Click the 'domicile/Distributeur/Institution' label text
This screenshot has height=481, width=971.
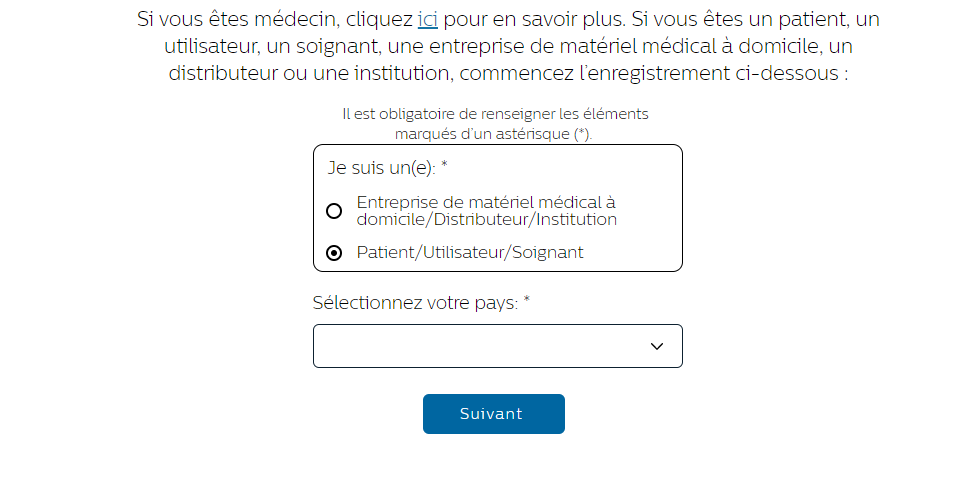tap(487, 220)
